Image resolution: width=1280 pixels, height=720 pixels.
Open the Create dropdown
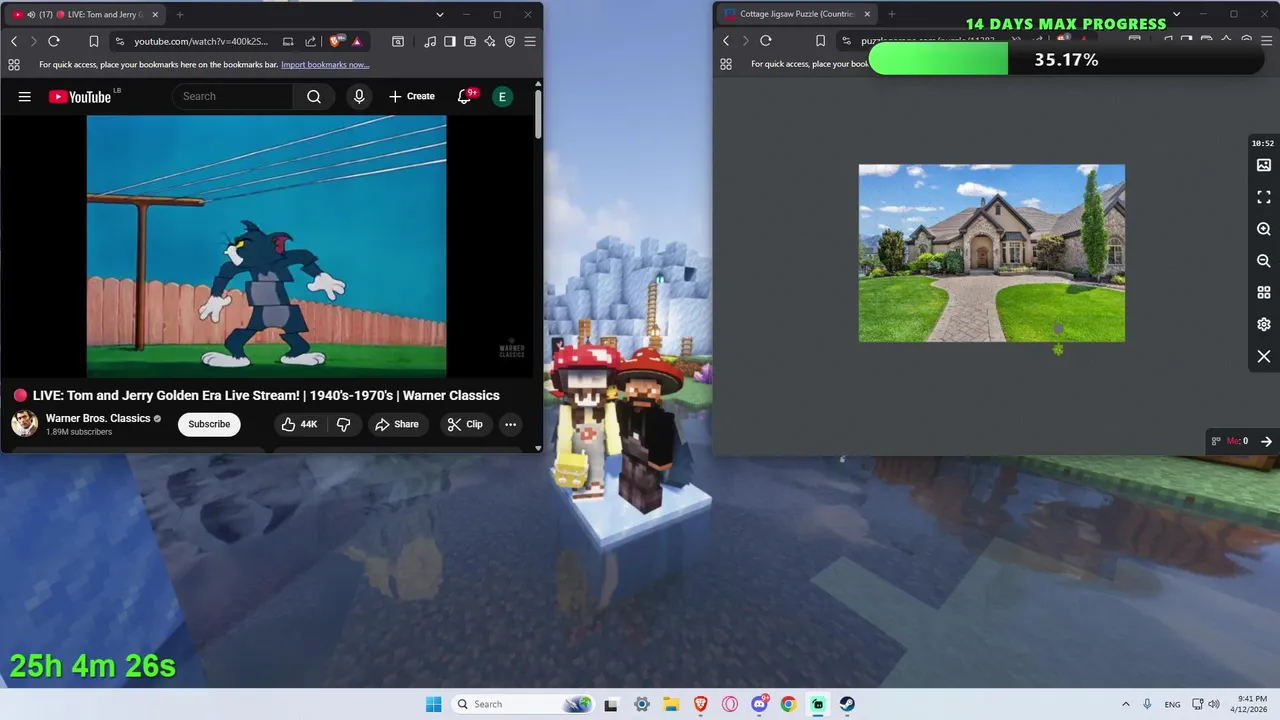412,96
